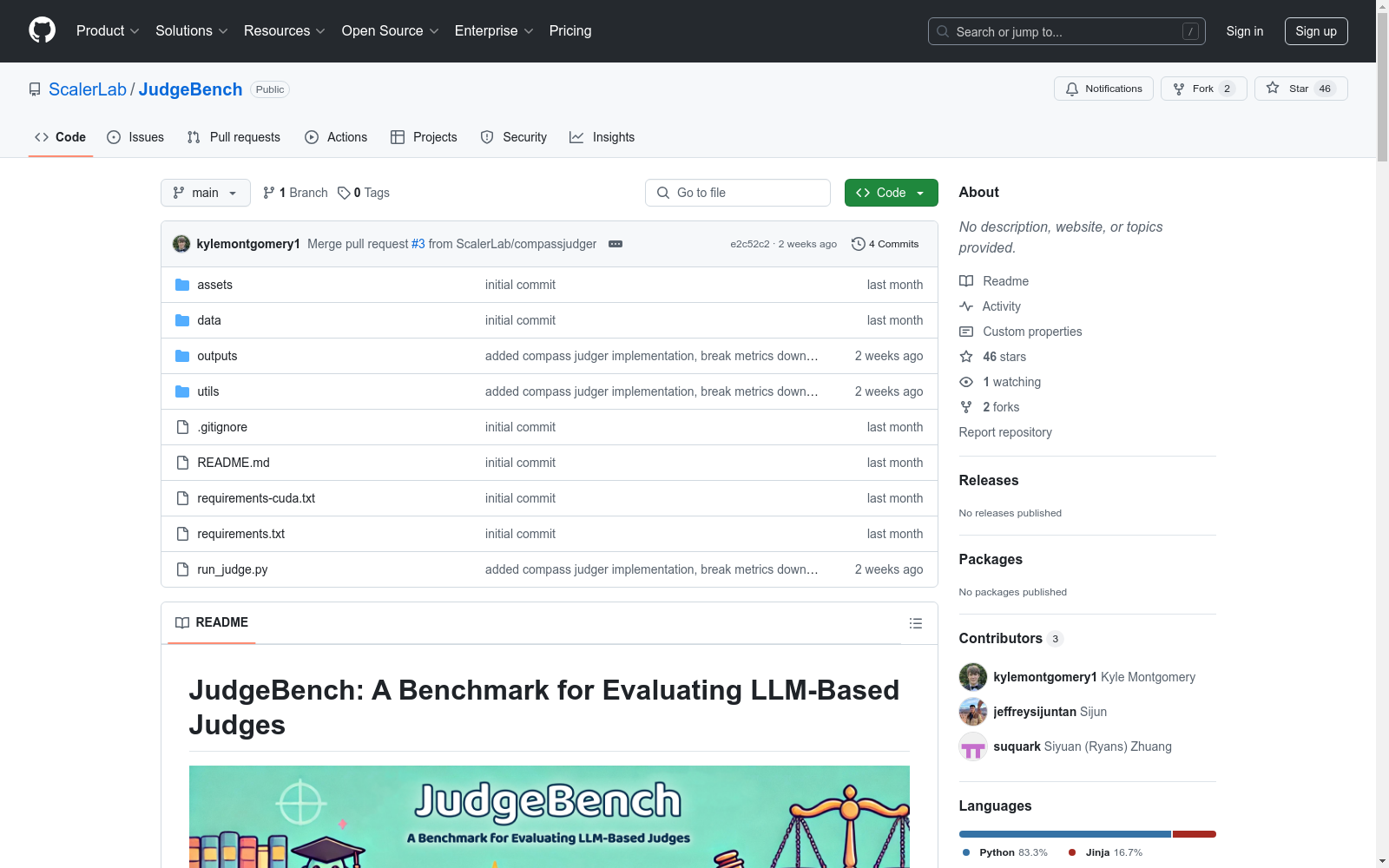Click the README.md file icon
1389x868 pixels.
pos(182,463)
